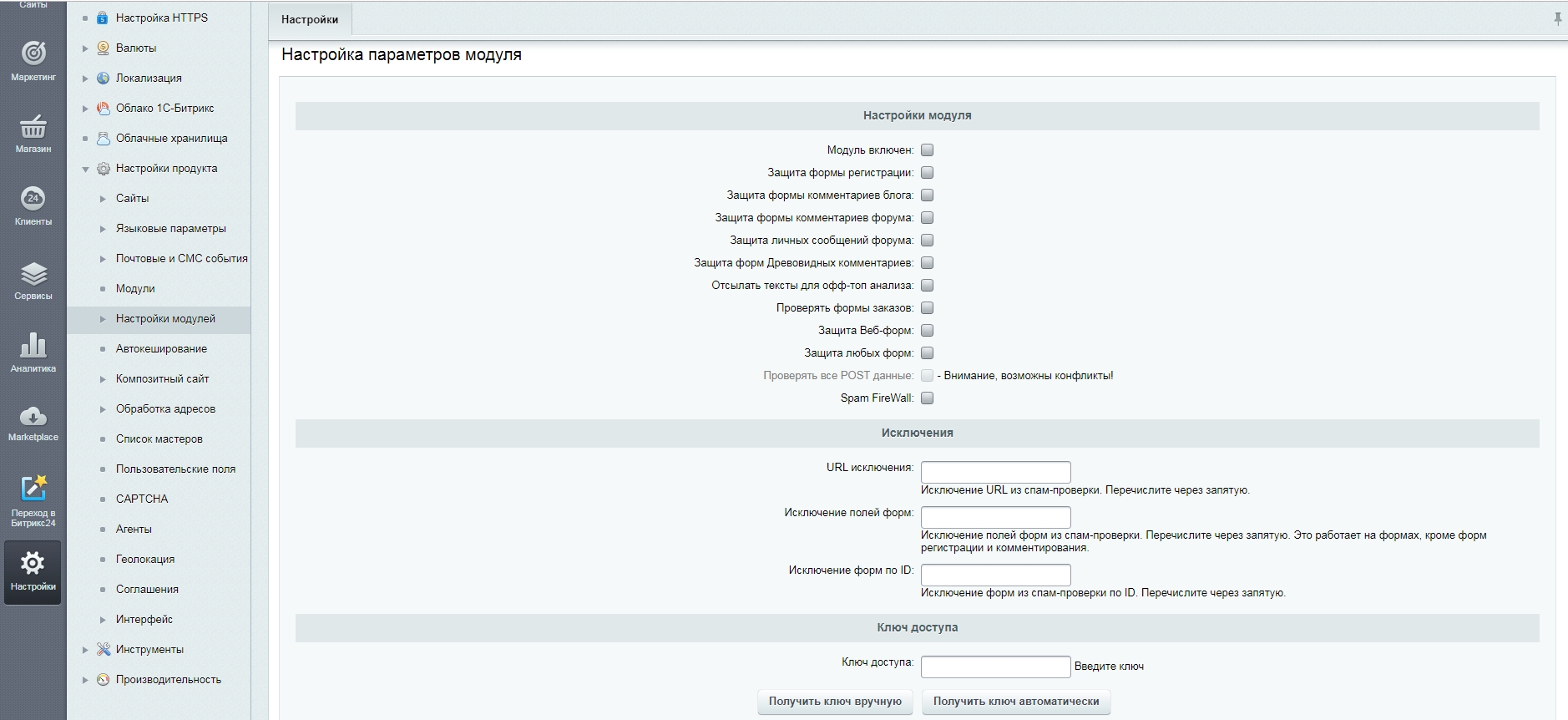Click Получить ключ автоматически button
1568x720 pixels.
point(1015,702)
